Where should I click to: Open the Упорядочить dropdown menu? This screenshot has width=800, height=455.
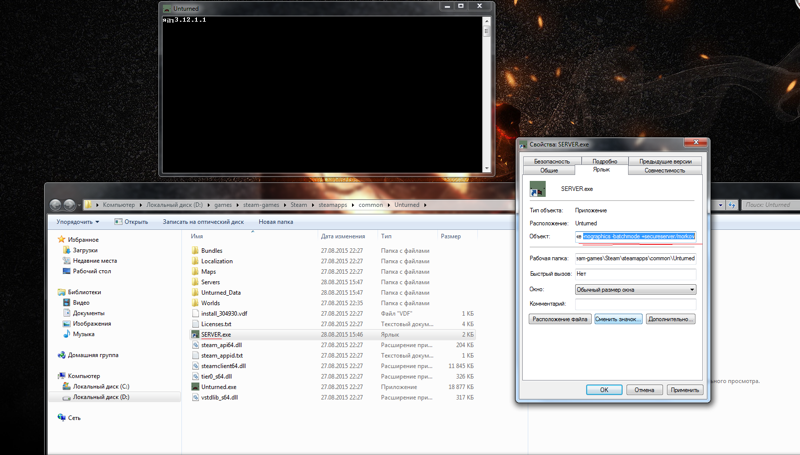click(x=78, y=222)
